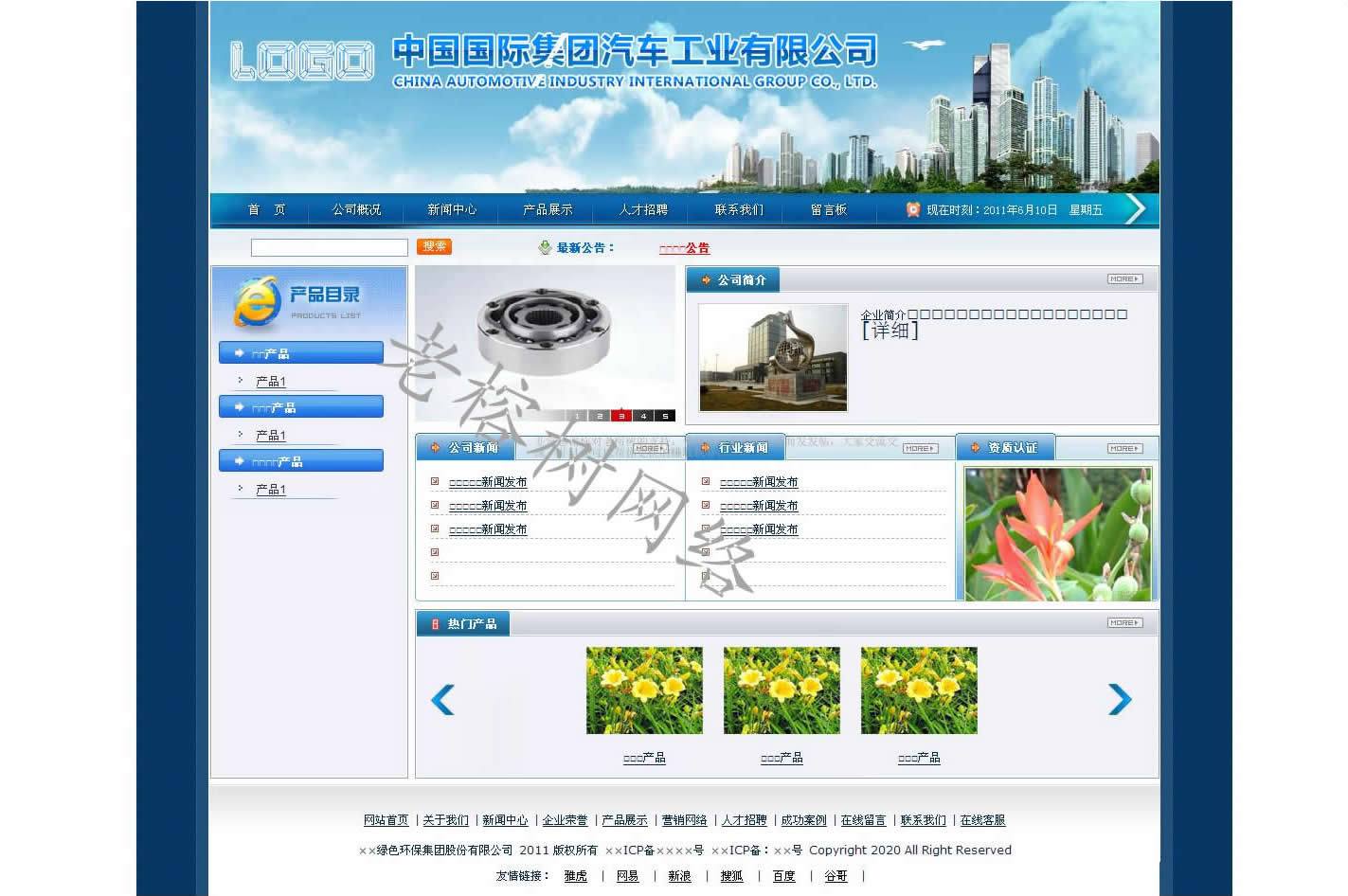Open the third 新闻发布 link in 公司新闻
The image size is (1348, 896).
point(488,529)
